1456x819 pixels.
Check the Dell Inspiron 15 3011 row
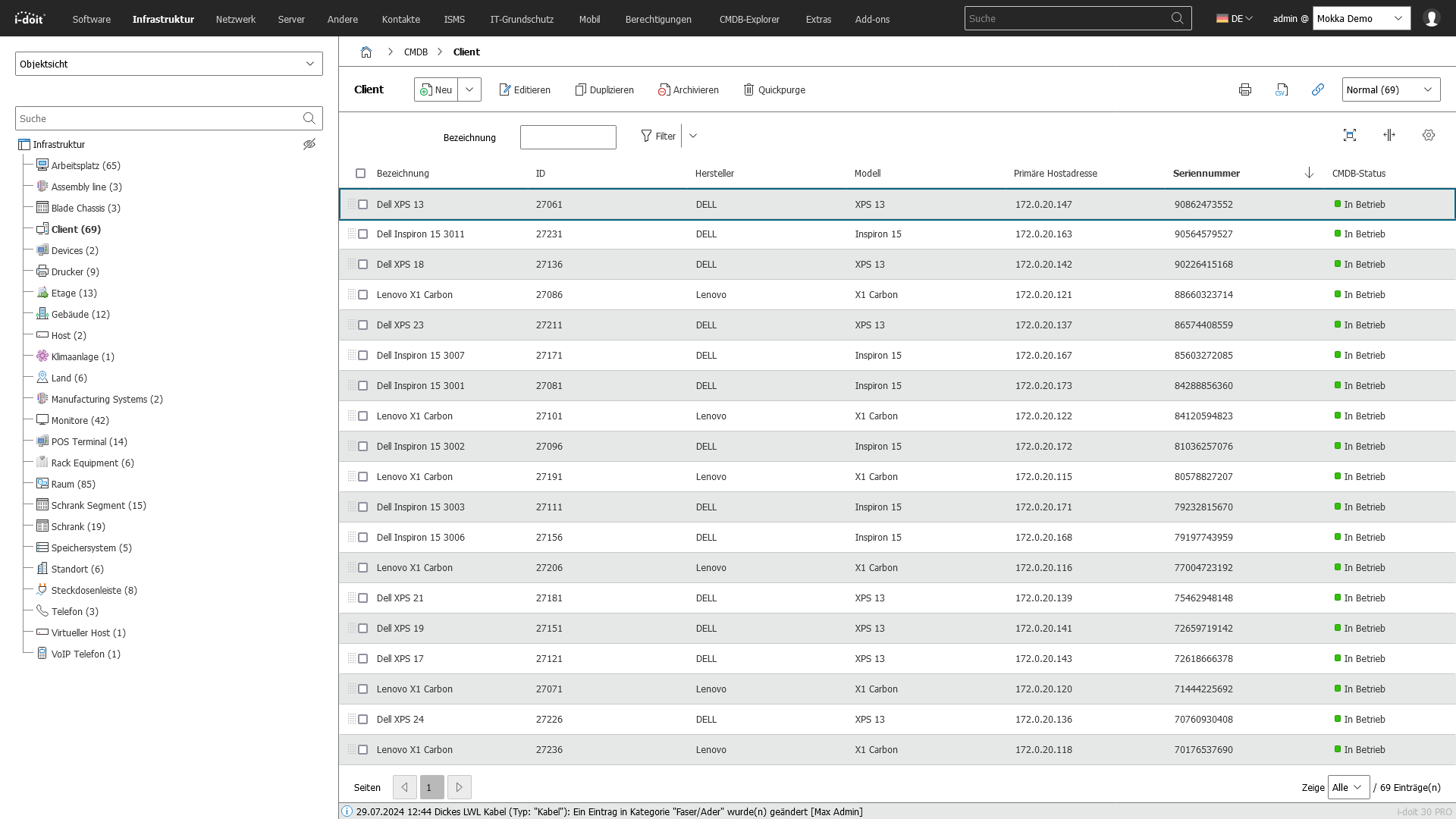pyautogui.click(x=362, y=234)
